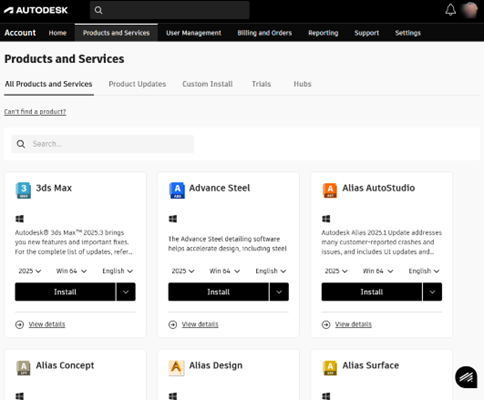
Task: Open the Support menu item
Action: 367,33
